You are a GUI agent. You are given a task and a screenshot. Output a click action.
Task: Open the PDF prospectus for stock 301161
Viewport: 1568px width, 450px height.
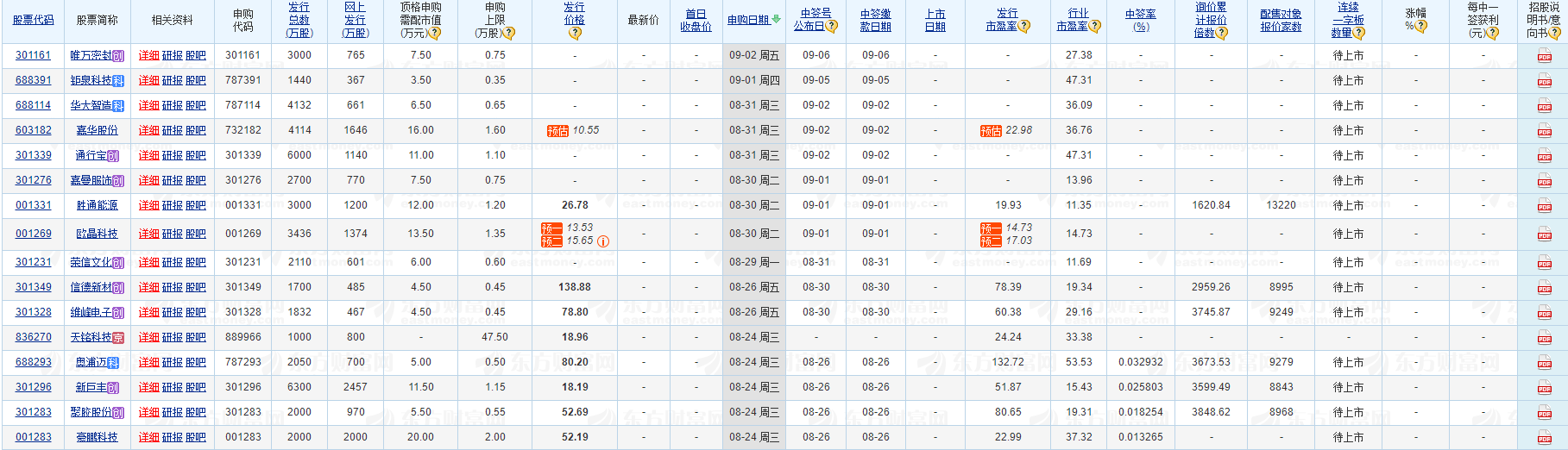[1544, 56]
